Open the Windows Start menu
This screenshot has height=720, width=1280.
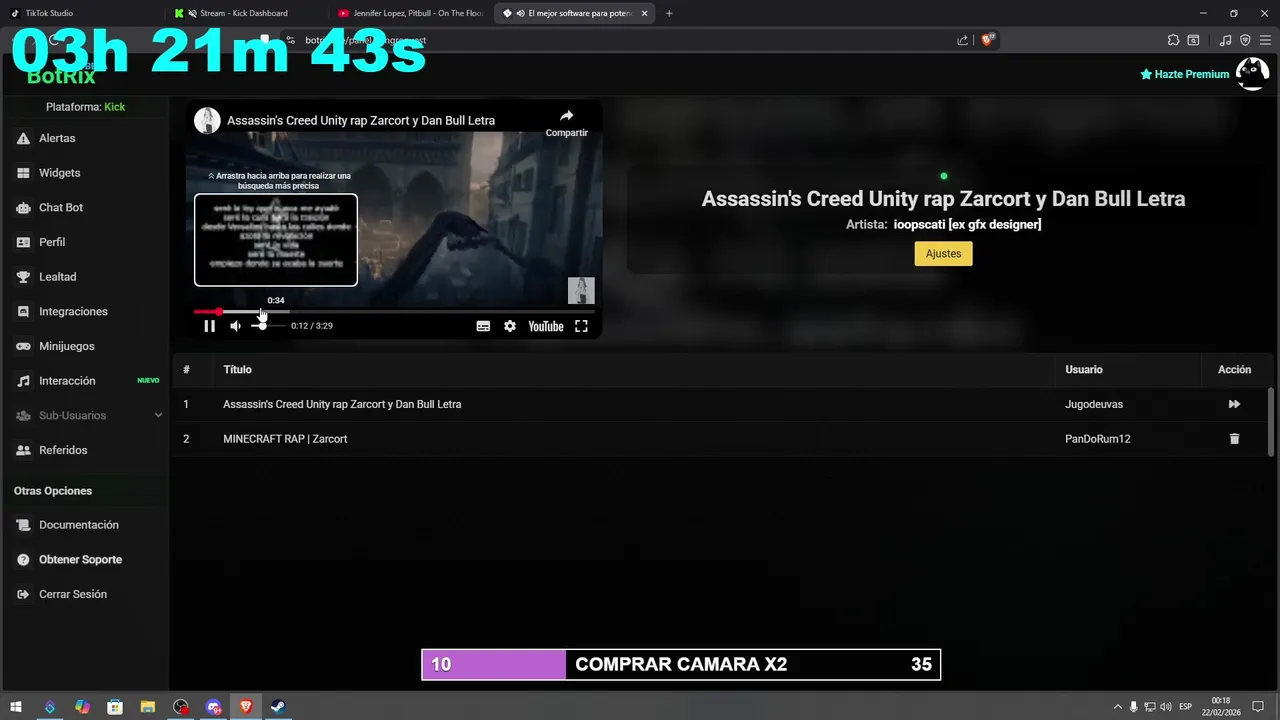(16, 707)
